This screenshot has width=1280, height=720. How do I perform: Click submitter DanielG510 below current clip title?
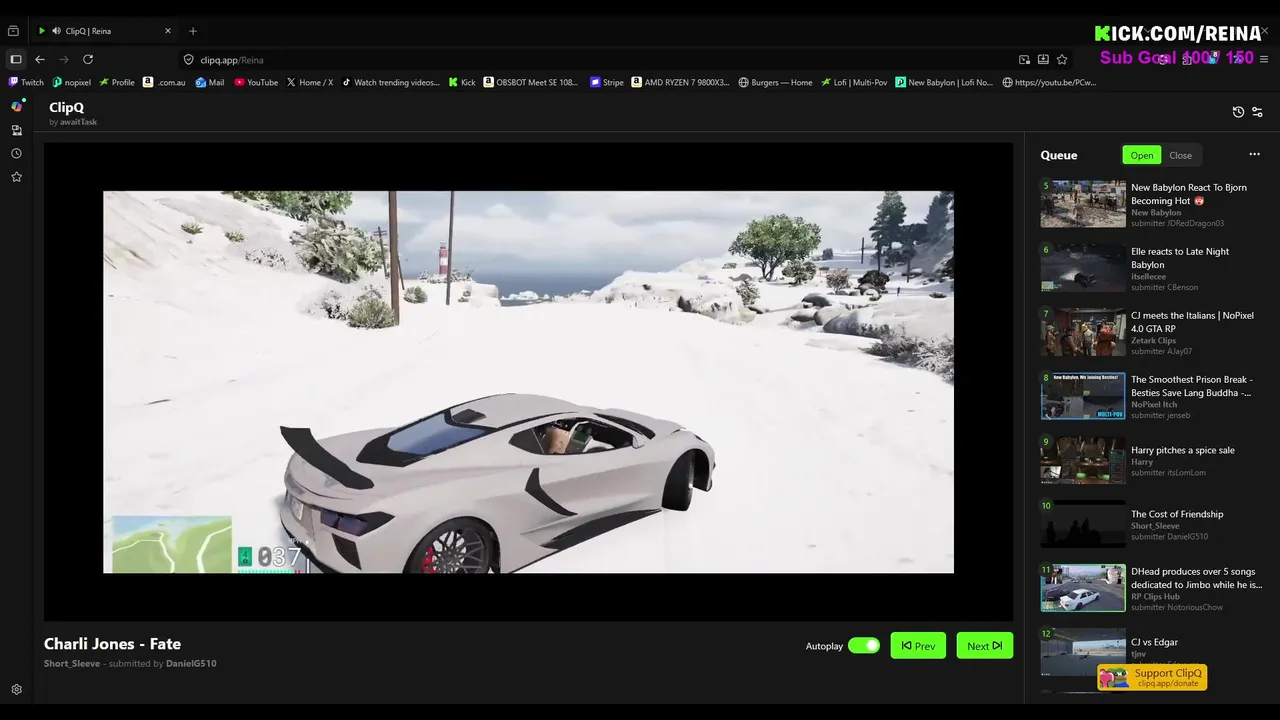(191, 663)
